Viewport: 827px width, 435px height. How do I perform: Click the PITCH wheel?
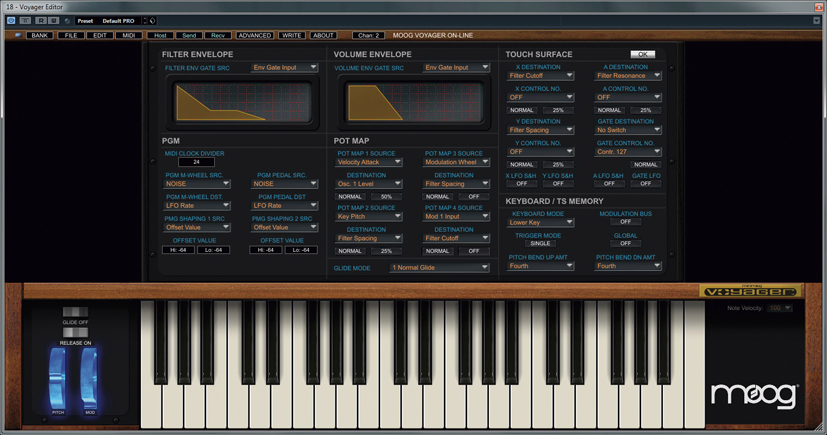tap(57, 378)
